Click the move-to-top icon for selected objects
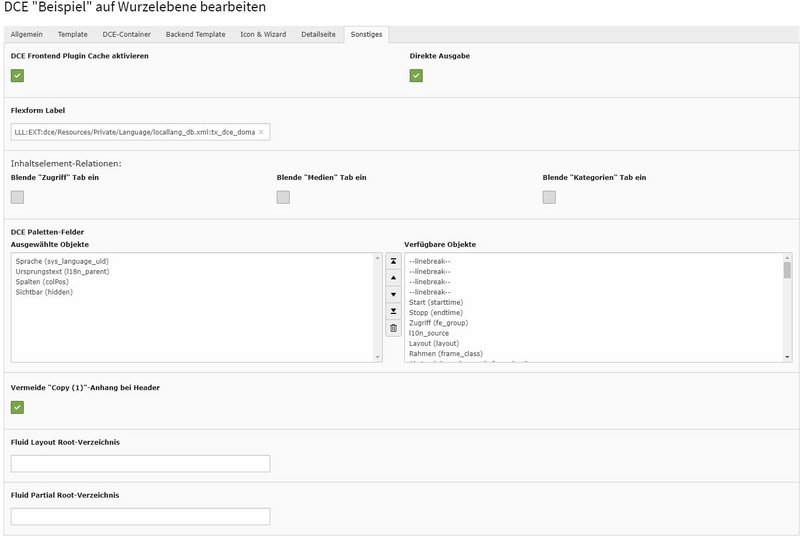Image resolution: width=800 pixels, height=536 pixels. (393, 260)
